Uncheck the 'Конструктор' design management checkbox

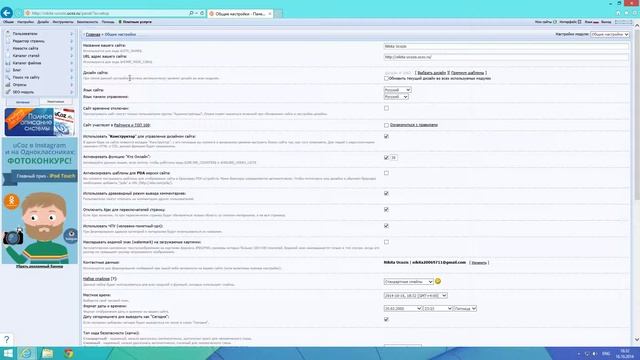coord(386,136)
